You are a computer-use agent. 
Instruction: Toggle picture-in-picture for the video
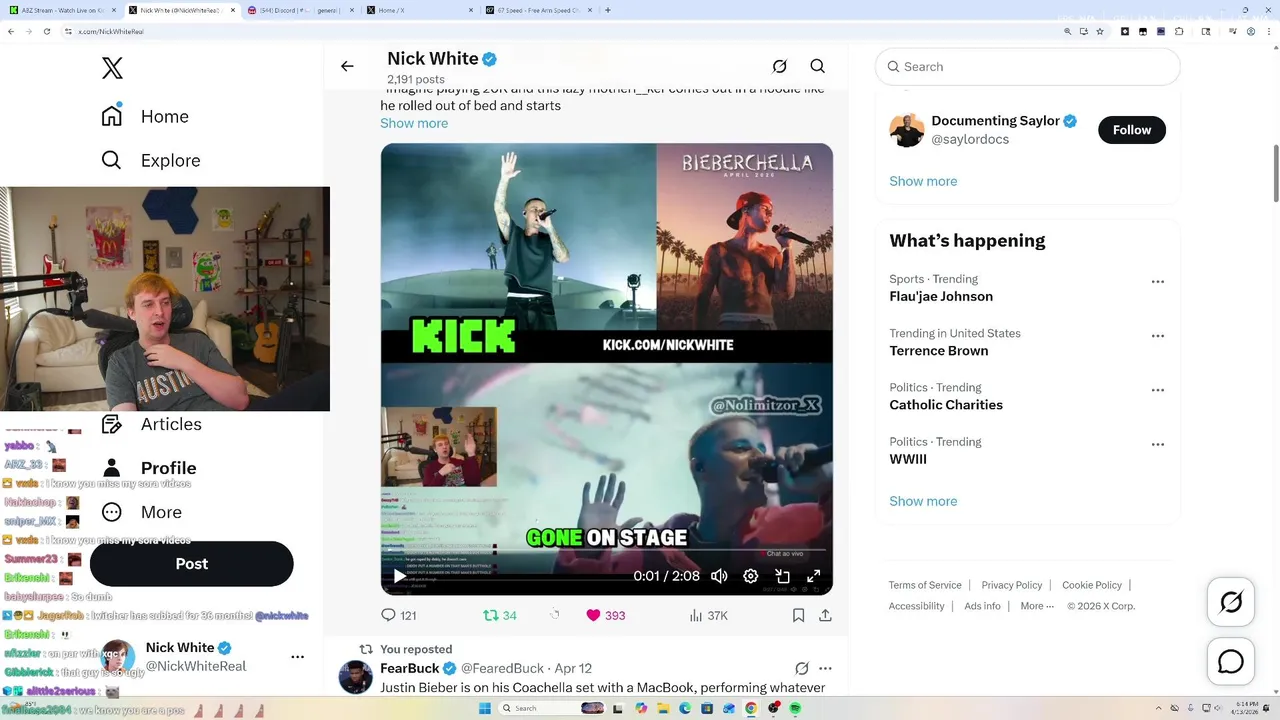(782, 576)
